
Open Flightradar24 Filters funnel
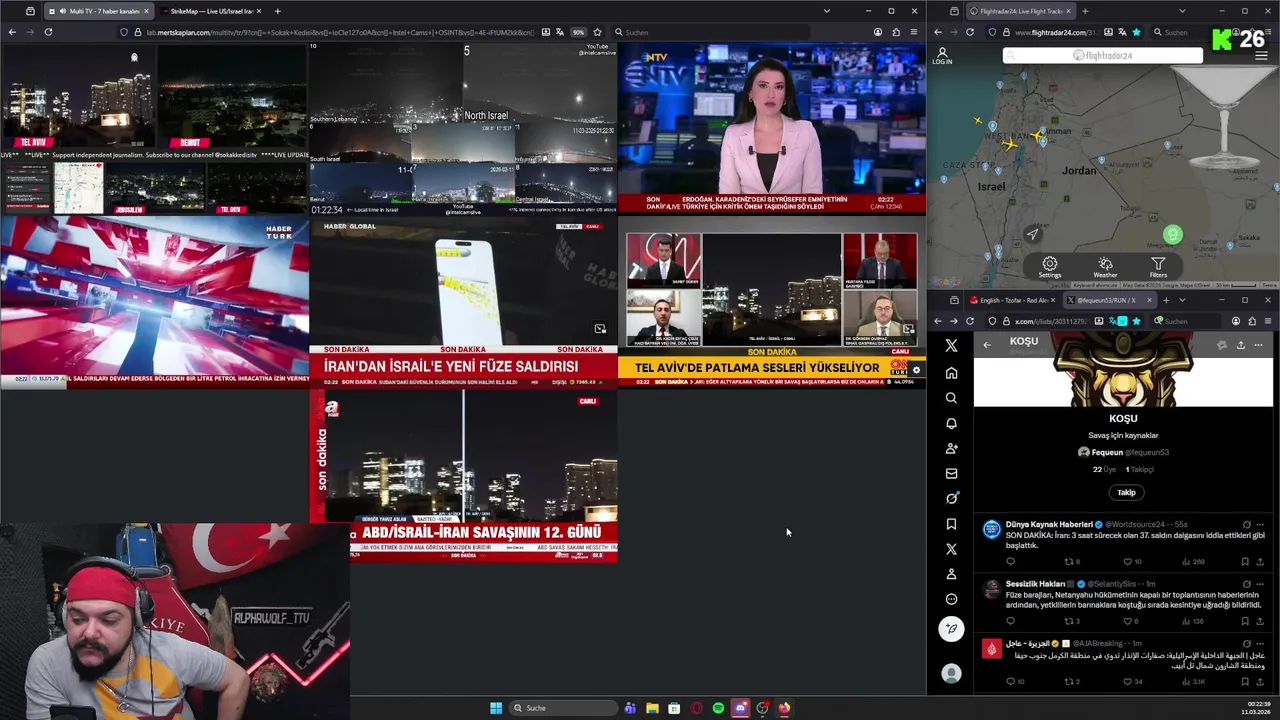tap(1158, 268)
